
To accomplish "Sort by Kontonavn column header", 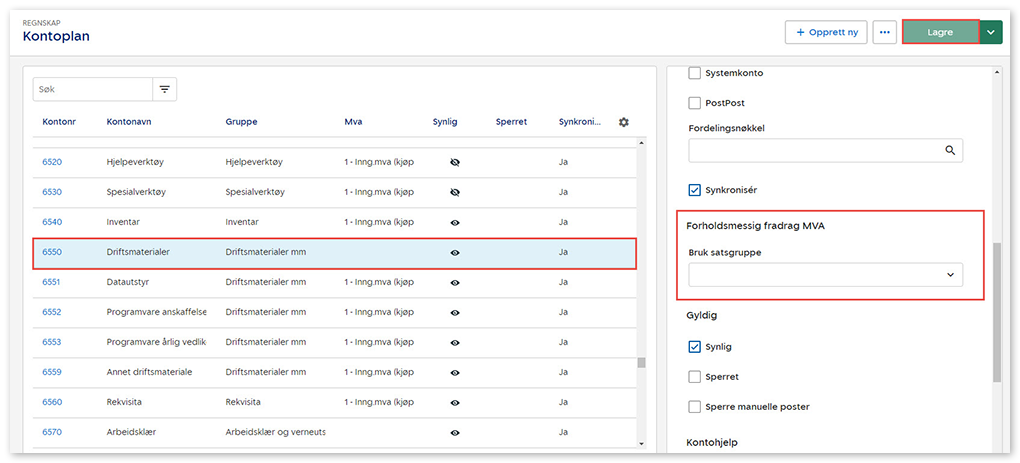I will 128,122.
